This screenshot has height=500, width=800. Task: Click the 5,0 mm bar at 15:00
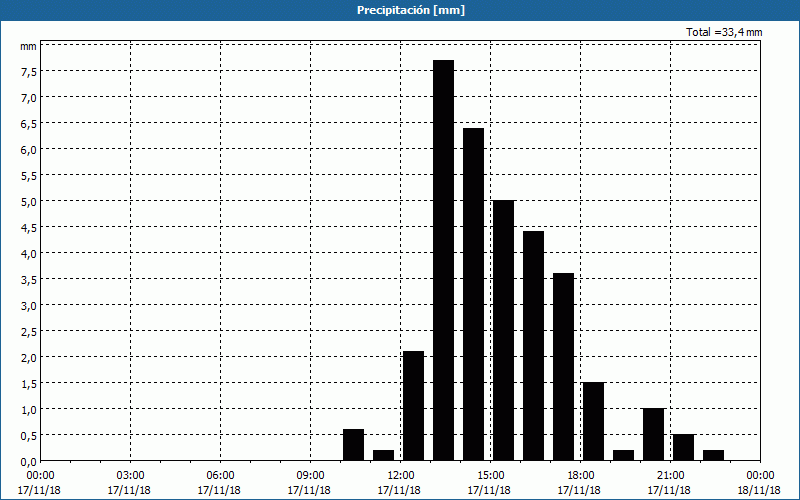(x=503, y=330)
